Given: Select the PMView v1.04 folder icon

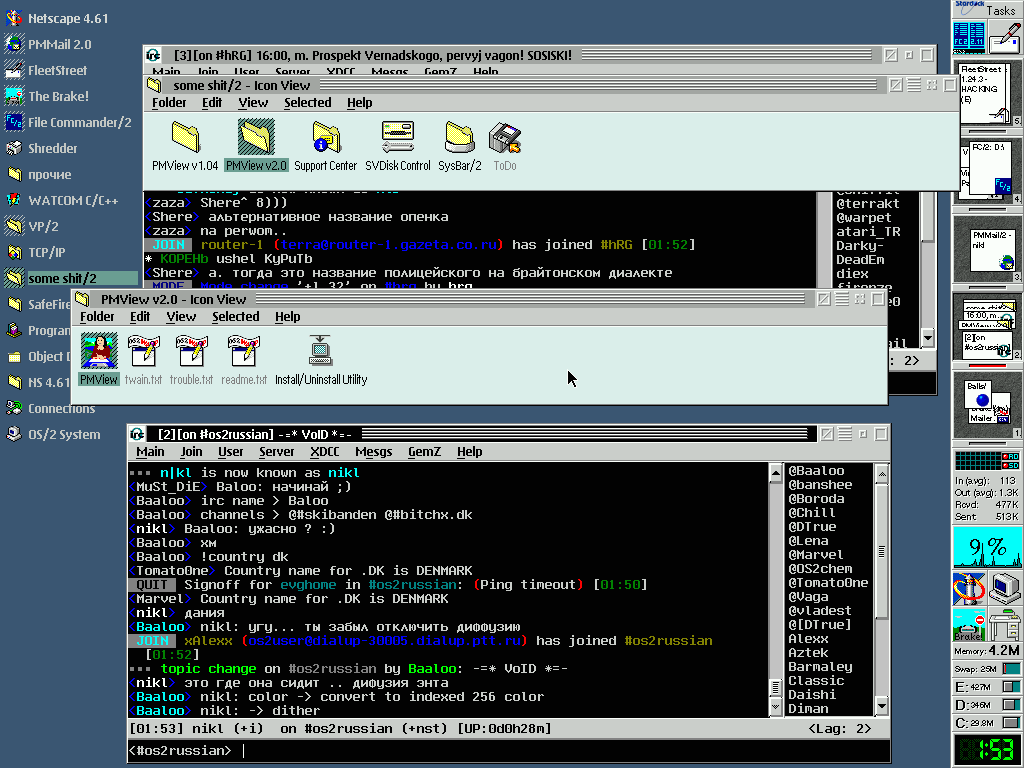Looking at the screenshot, I should (x=185, y=146).
